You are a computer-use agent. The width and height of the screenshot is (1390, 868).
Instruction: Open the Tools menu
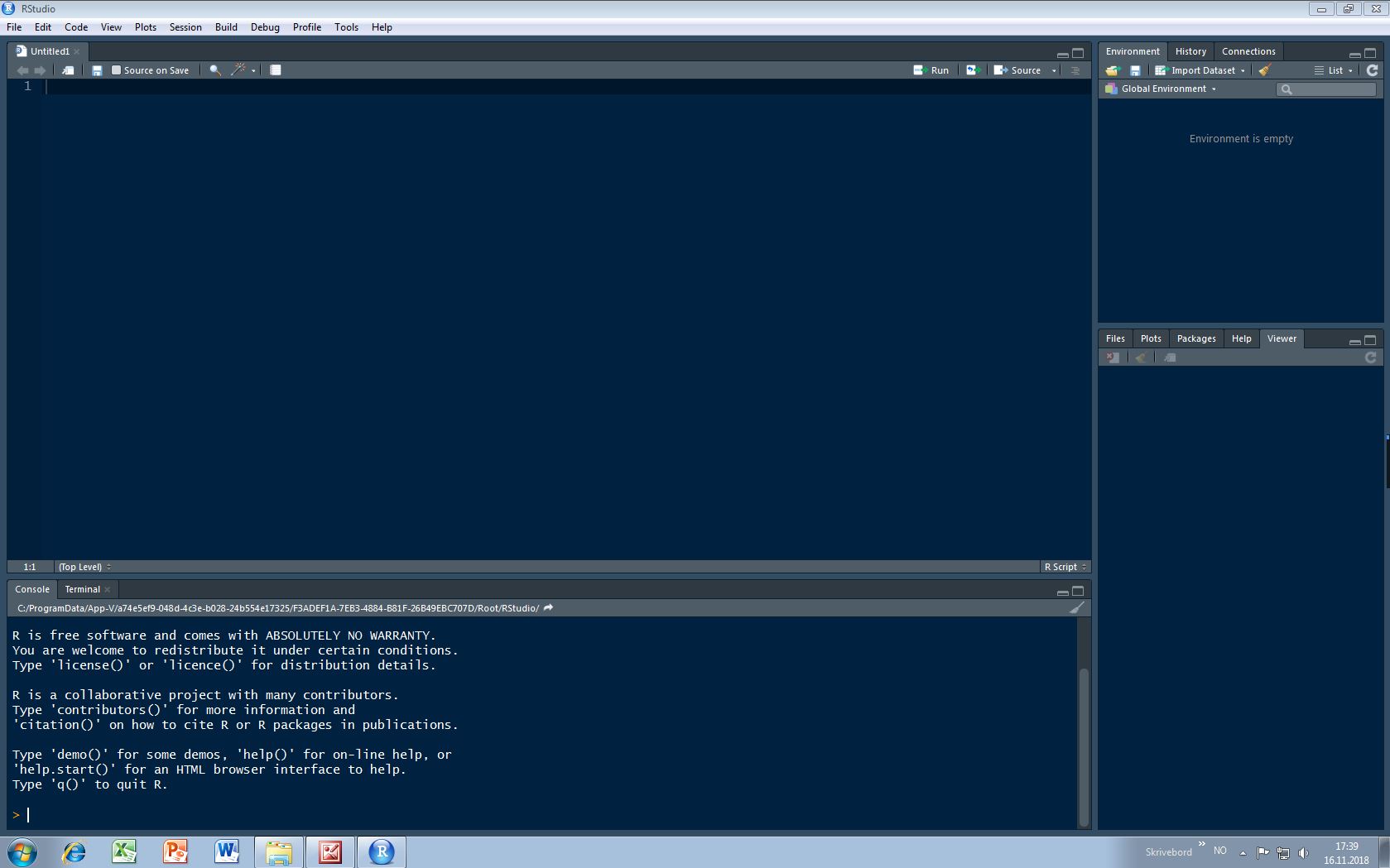pos(346,27)
